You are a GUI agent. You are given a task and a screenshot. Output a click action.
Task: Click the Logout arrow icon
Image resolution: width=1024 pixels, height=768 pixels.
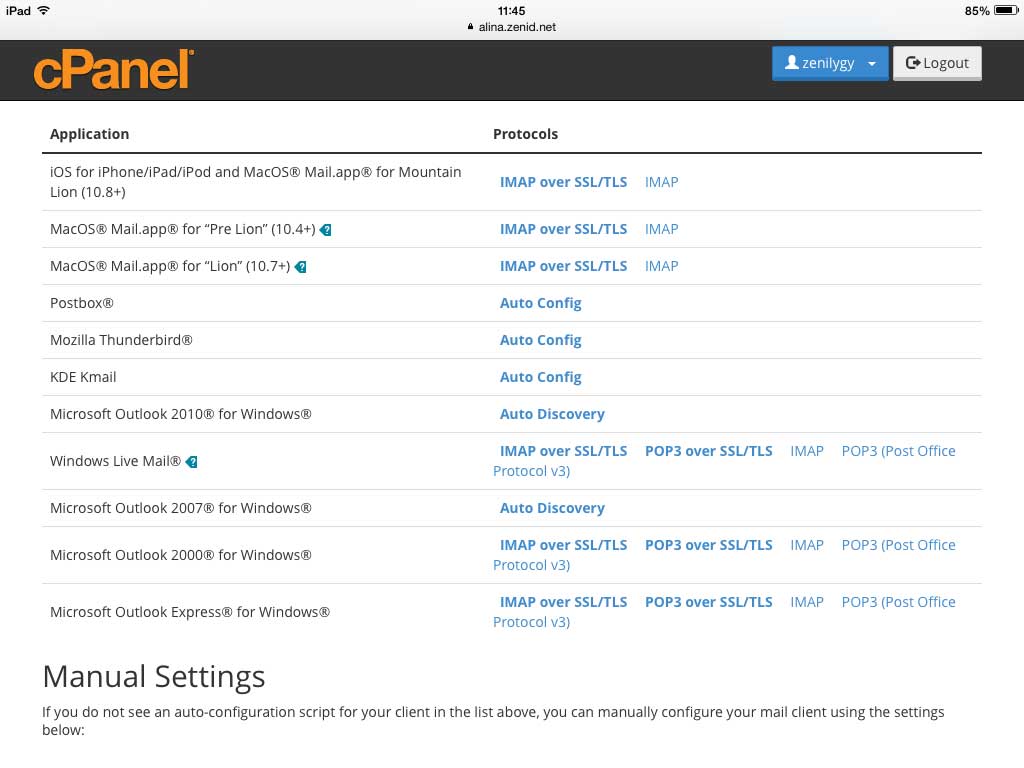912,63
